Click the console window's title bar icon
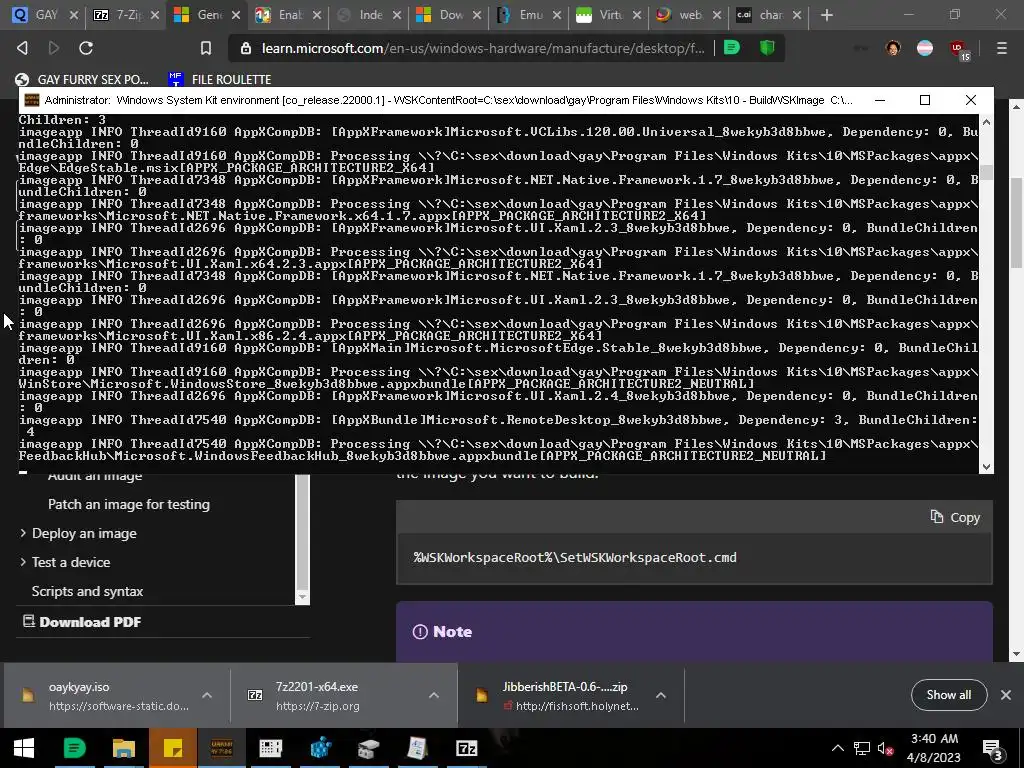This screenshot has width=1024, height=768. [x=31, y=100]
